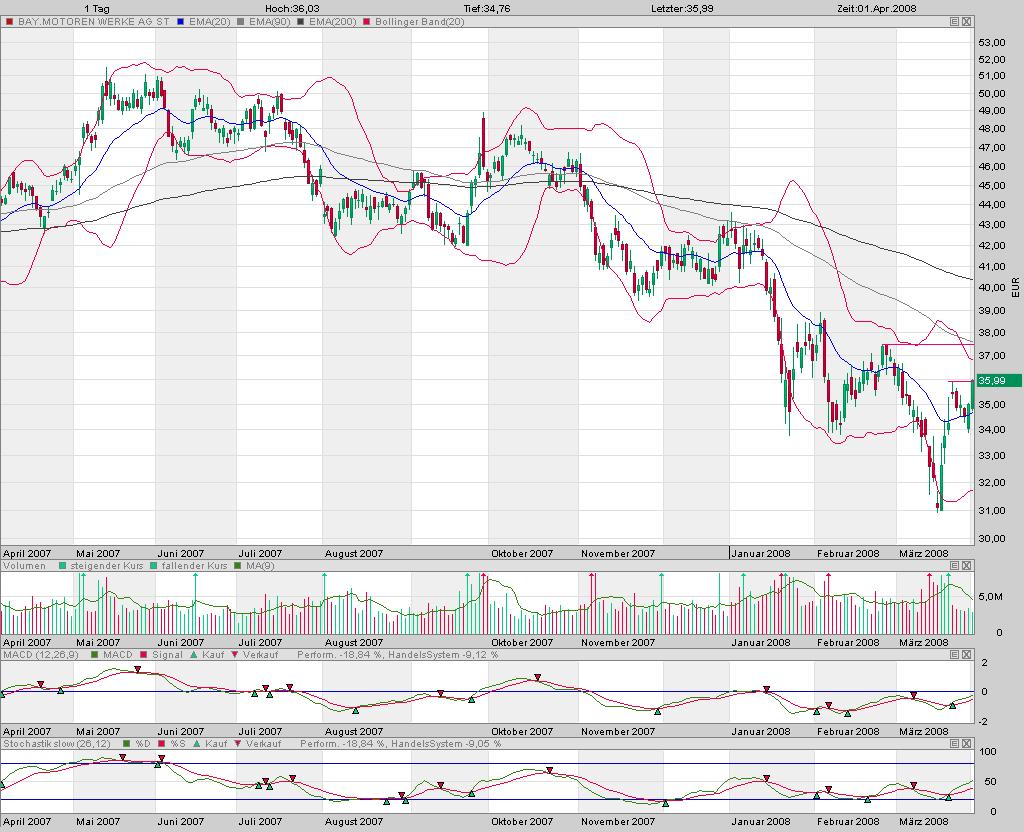Image resolution: width=1024 pixels, height=832 pixels.
Task: Select the EMA(20) indicator legend icon
Action: [179, 20]
